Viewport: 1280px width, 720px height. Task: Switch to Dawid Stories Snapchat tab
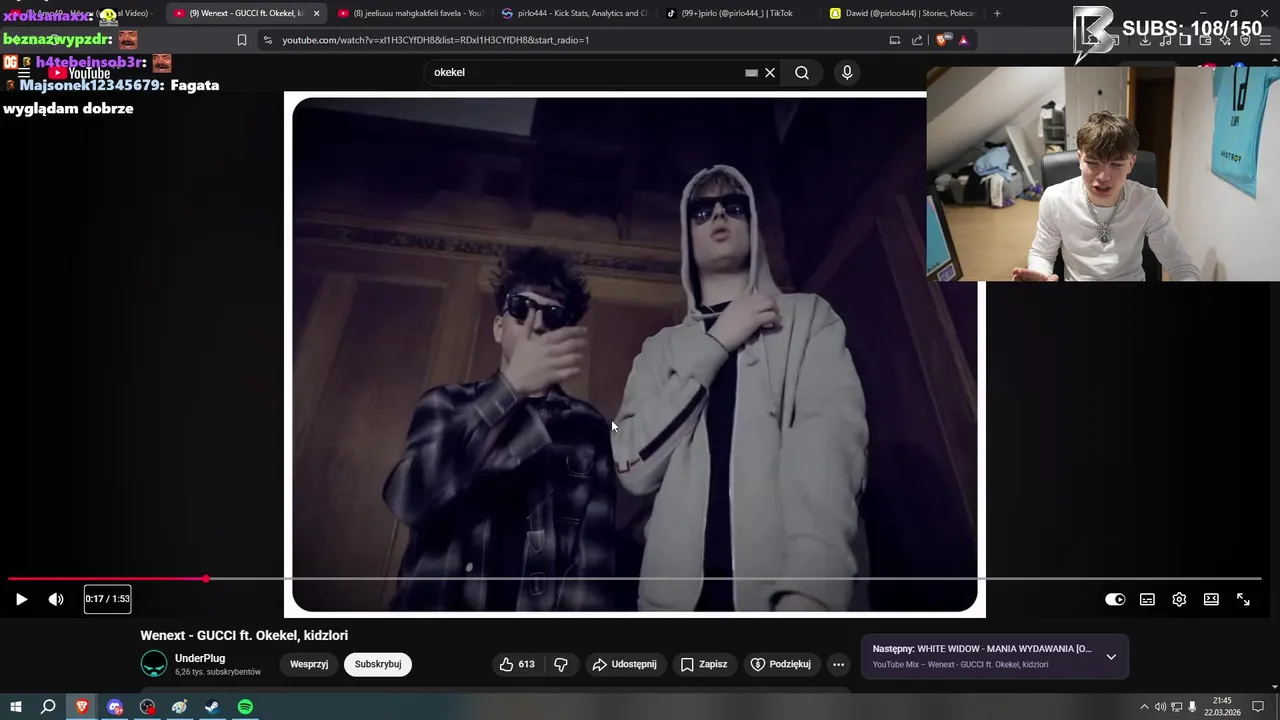(902, 13)
